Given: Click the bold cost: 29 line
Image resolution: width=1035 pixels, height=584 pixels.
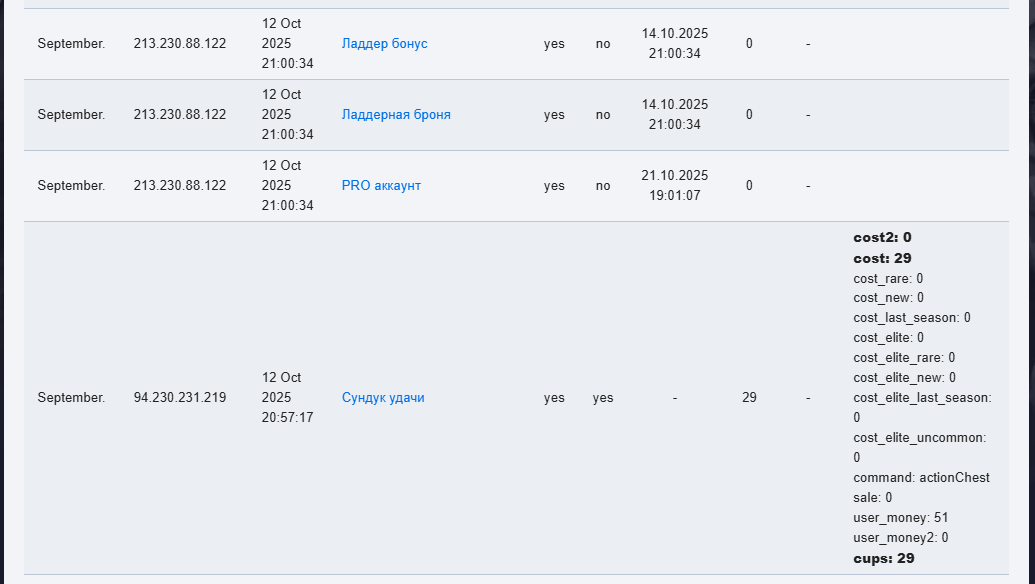Looking at the screenshot, I should [882, 258].
